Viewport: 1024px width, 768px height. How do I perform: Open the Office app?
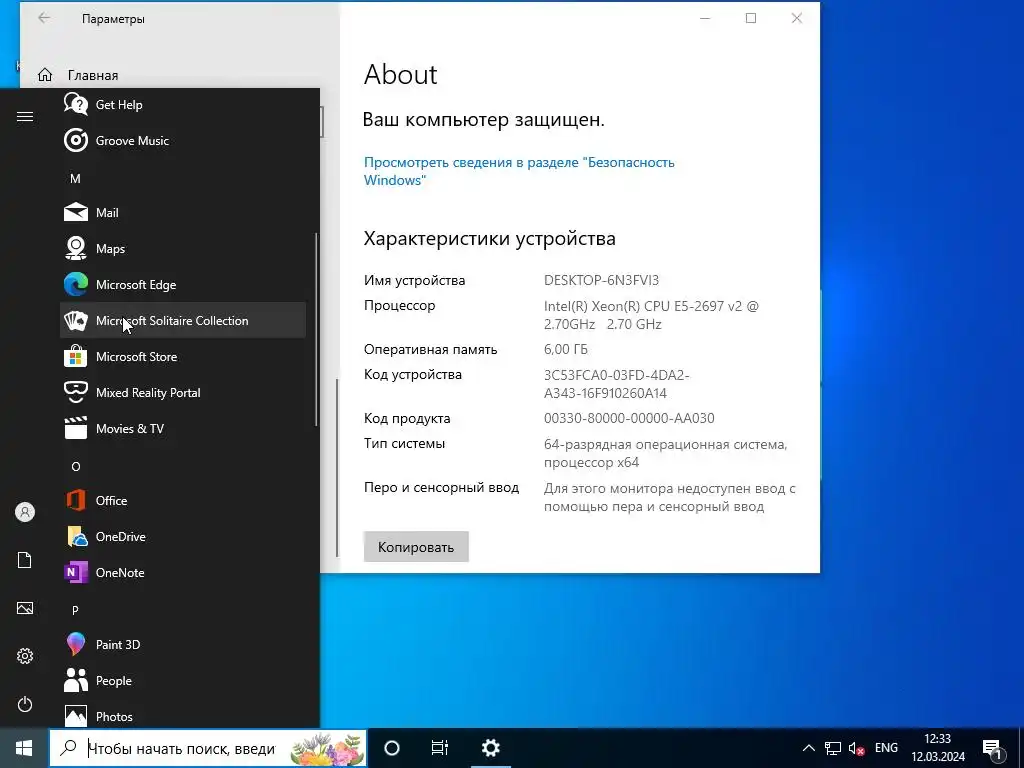(x=183, y=500)
